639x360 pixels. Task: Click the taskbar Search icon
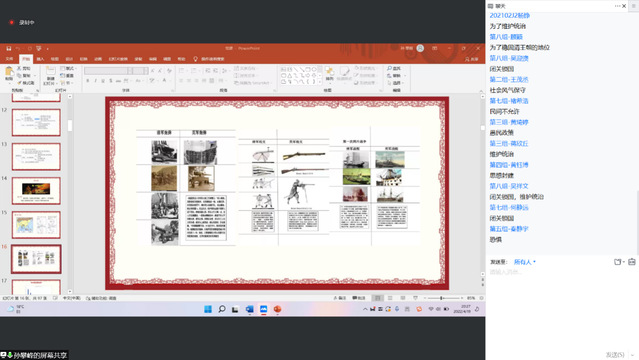point(222,309)
